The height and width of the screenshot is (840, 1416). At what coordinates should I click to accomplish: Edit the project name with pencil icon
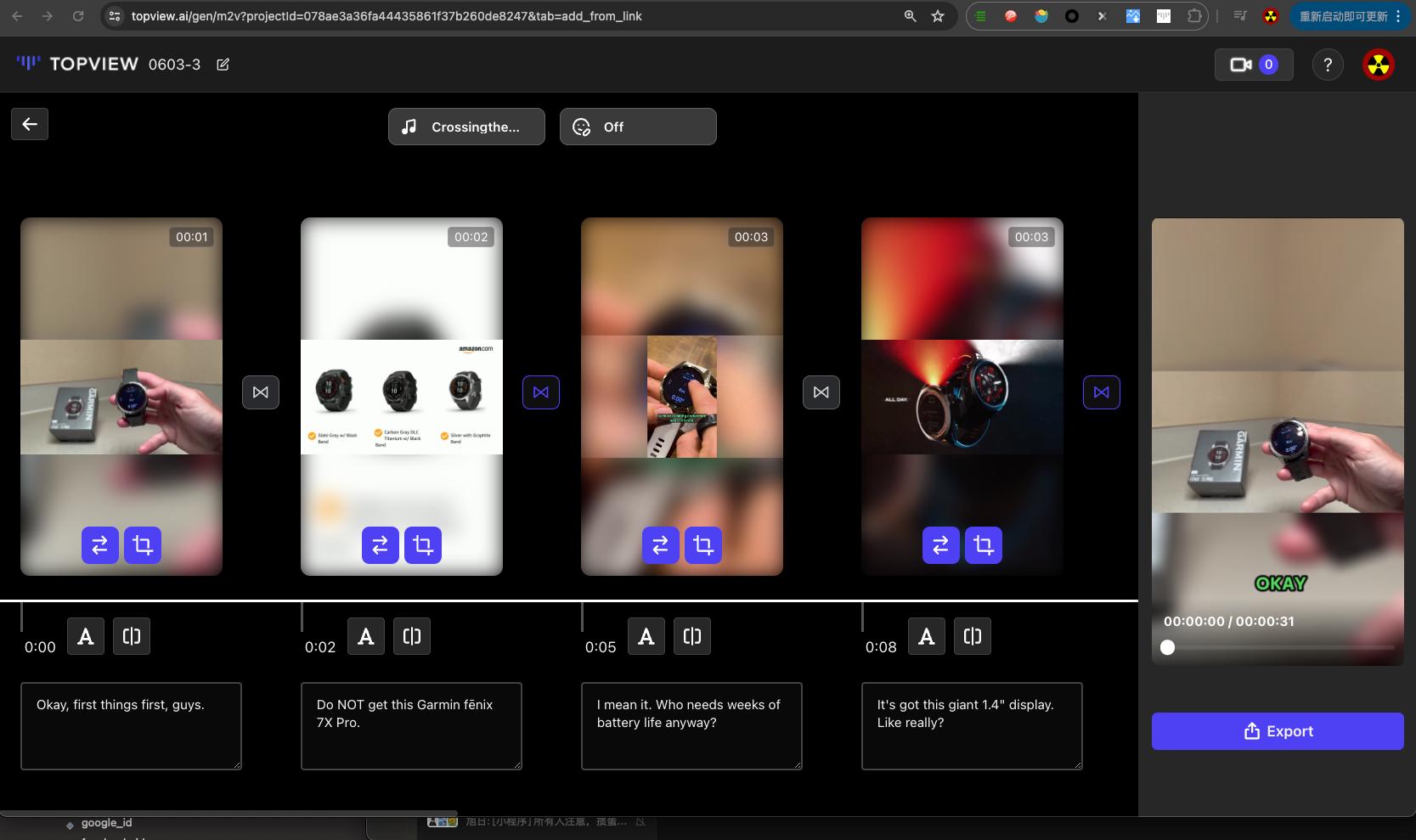223,65
